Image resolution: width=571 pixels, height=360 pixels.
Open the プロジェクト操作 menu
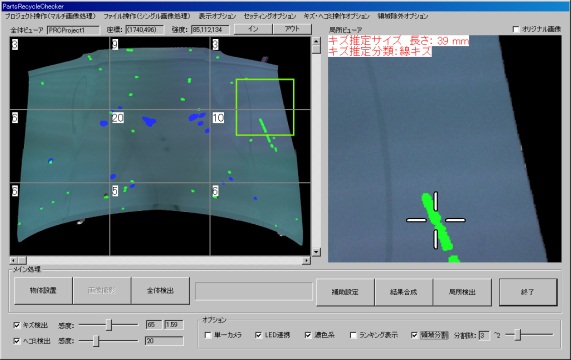click(x=50, y=16)
